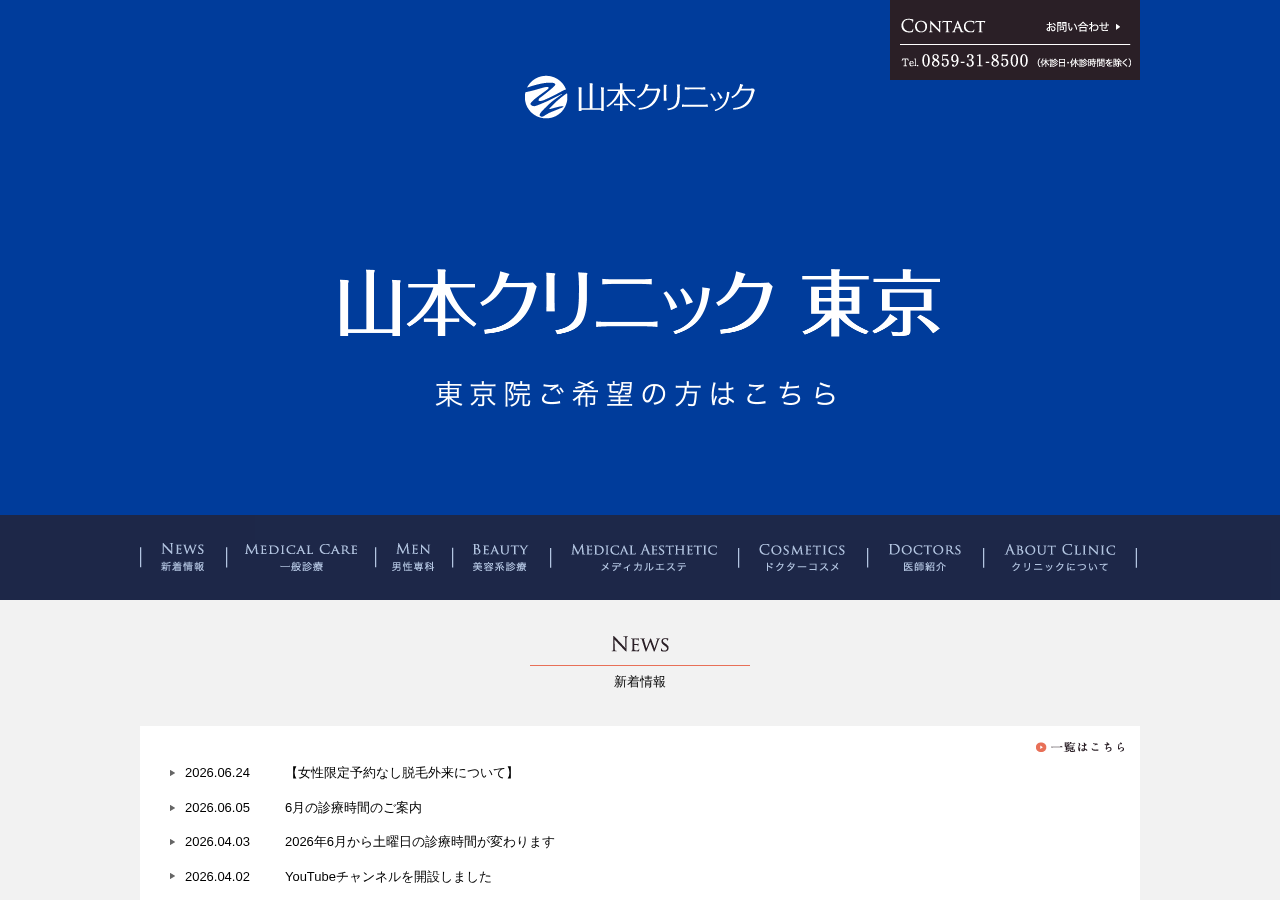The height and width of the screenshot is (900, 1280).
Task: Open About Clinic クリニックについて menu
Action: (x=1060, y=557)
